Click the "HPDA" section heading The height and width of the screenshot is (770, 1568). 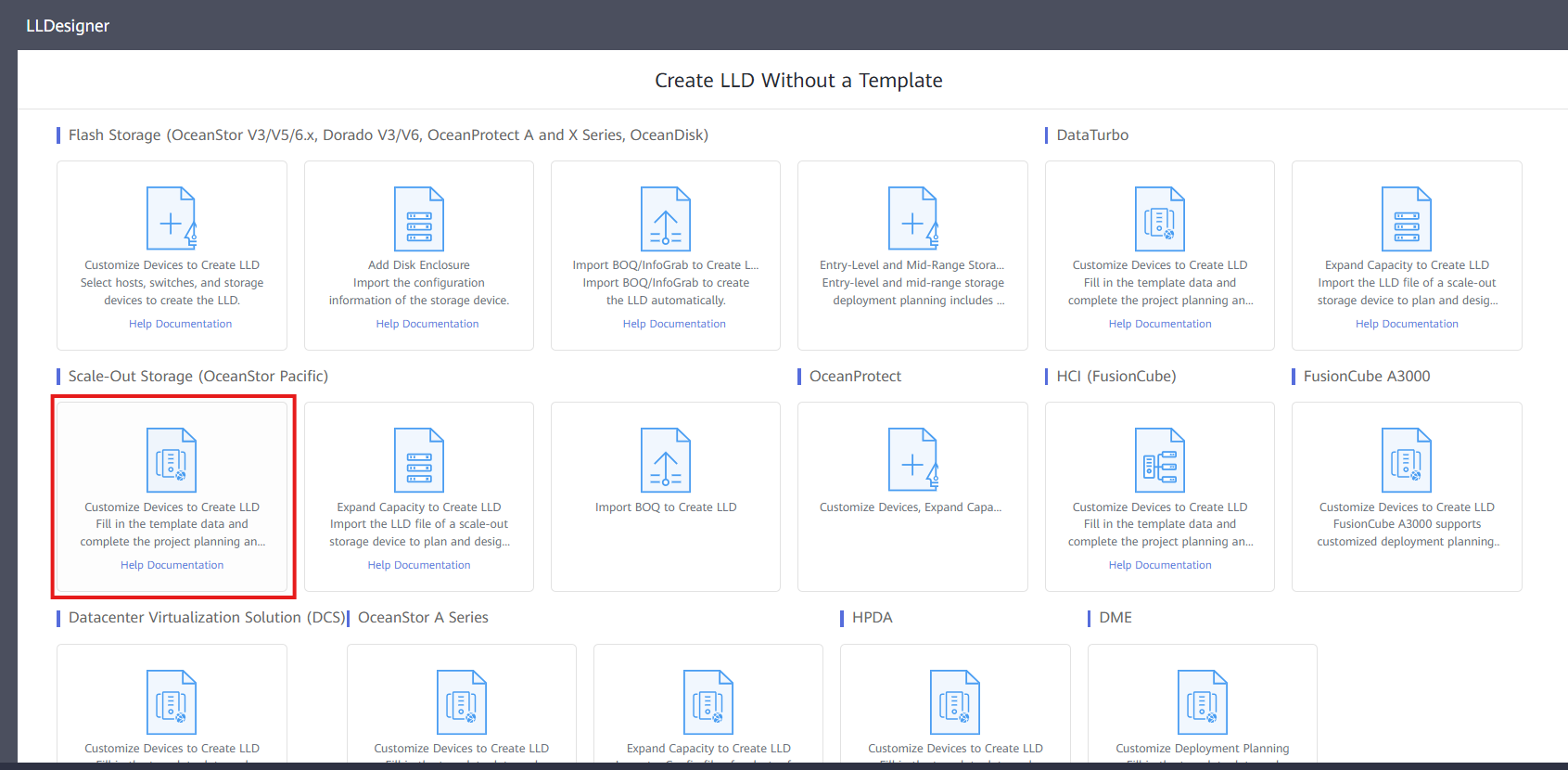point(872,618)
